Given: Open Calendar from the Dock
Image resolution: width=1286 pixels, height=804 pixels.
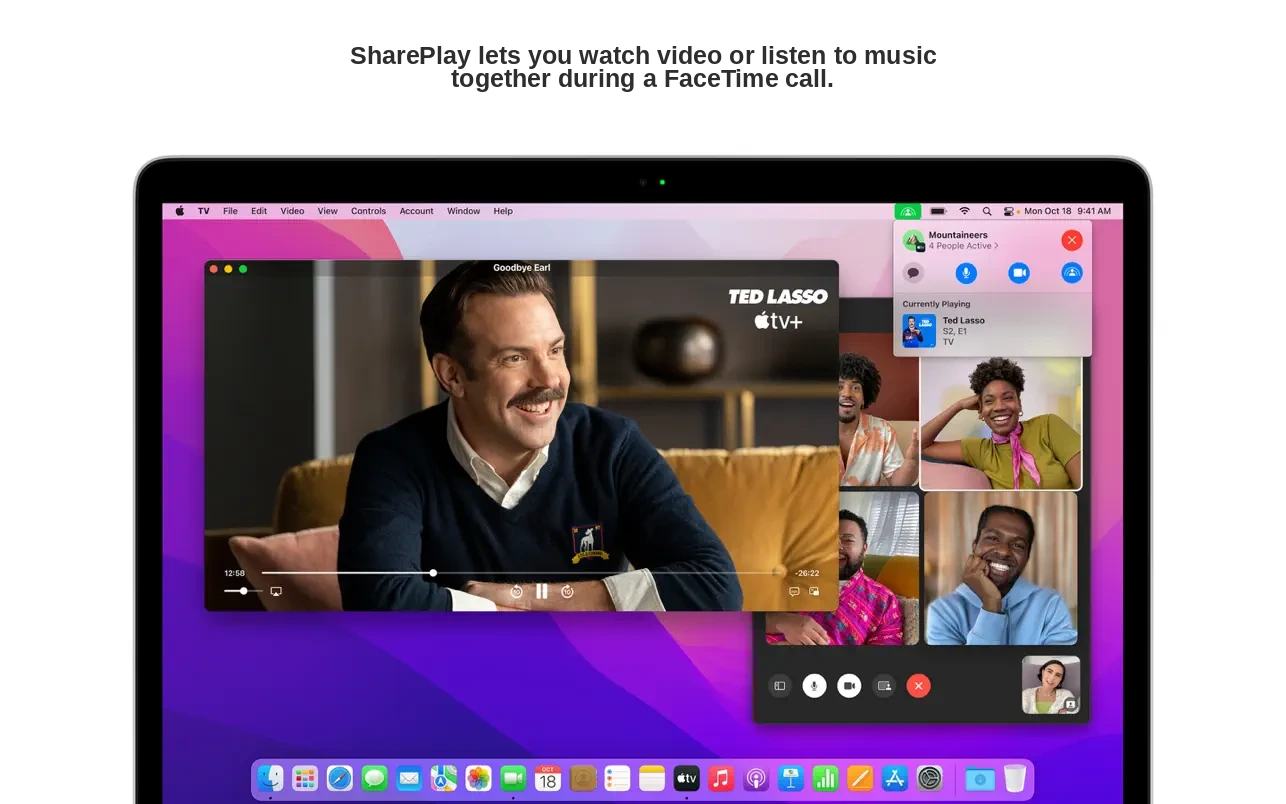Looking at the screenshot, I should tap(548, 778).
